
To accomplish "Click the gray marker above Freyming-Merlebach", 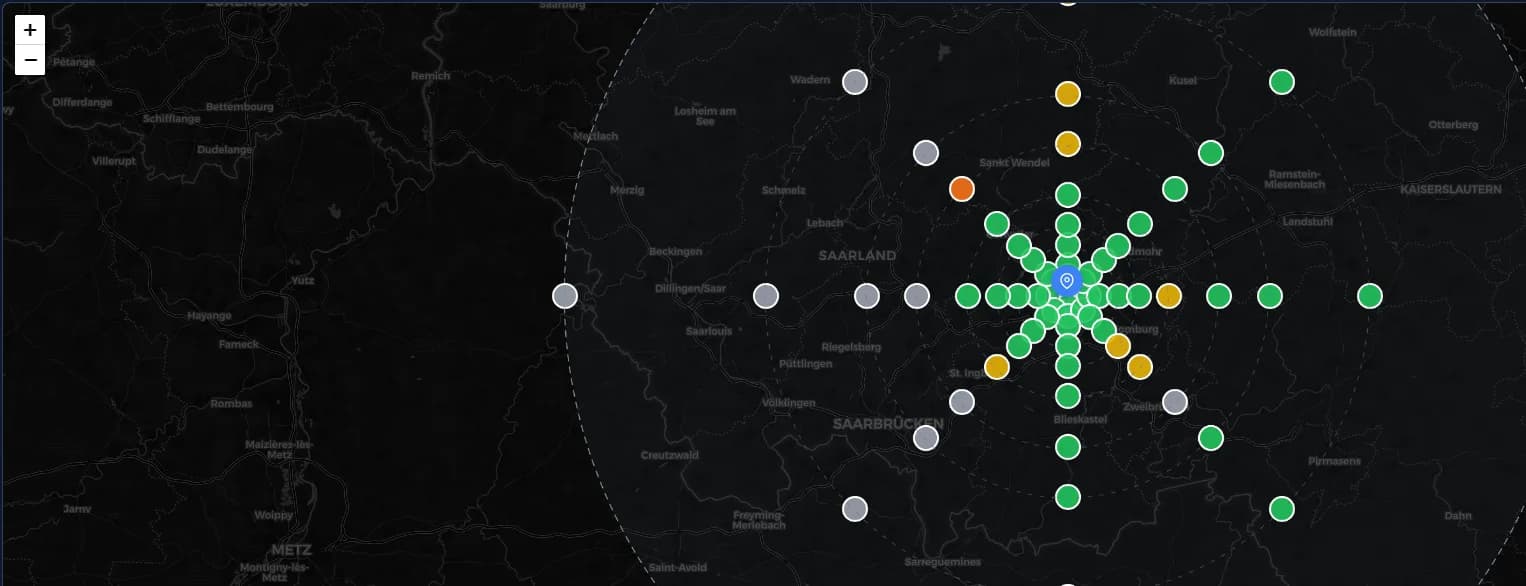I will [854, 509].
